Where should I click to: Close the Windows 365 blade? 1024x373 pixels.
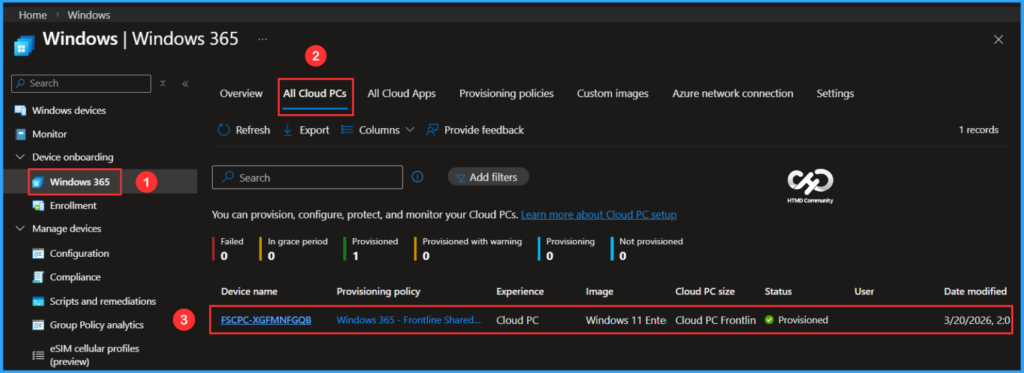(999, 40)
